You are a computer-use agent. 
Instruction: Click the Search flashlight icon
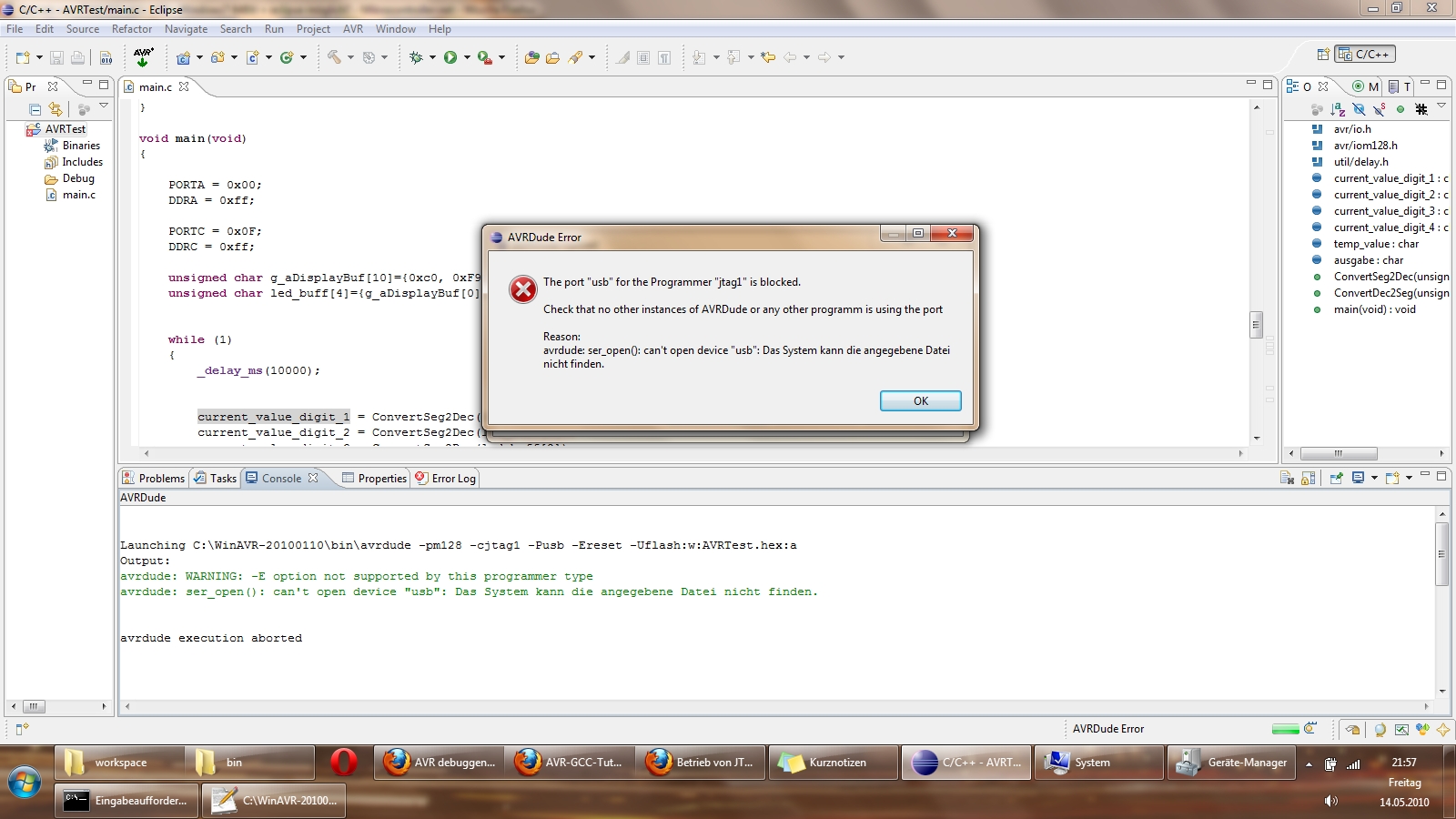[575, 57]
